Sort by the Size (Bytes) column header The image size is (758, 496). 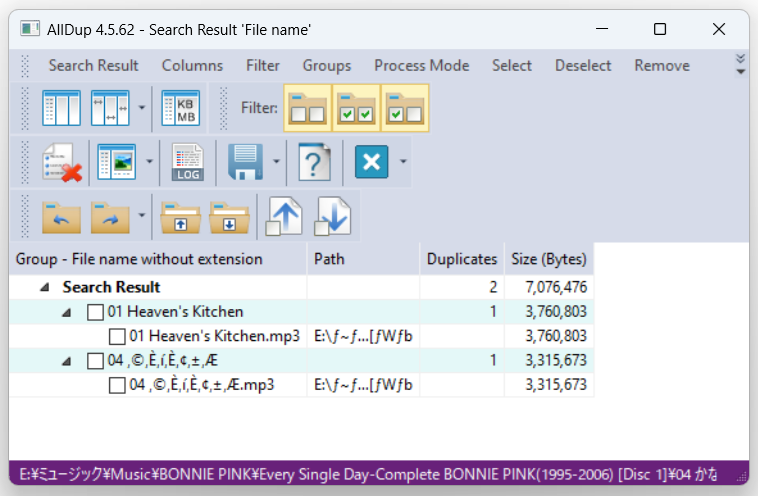[x=549, y=259]
